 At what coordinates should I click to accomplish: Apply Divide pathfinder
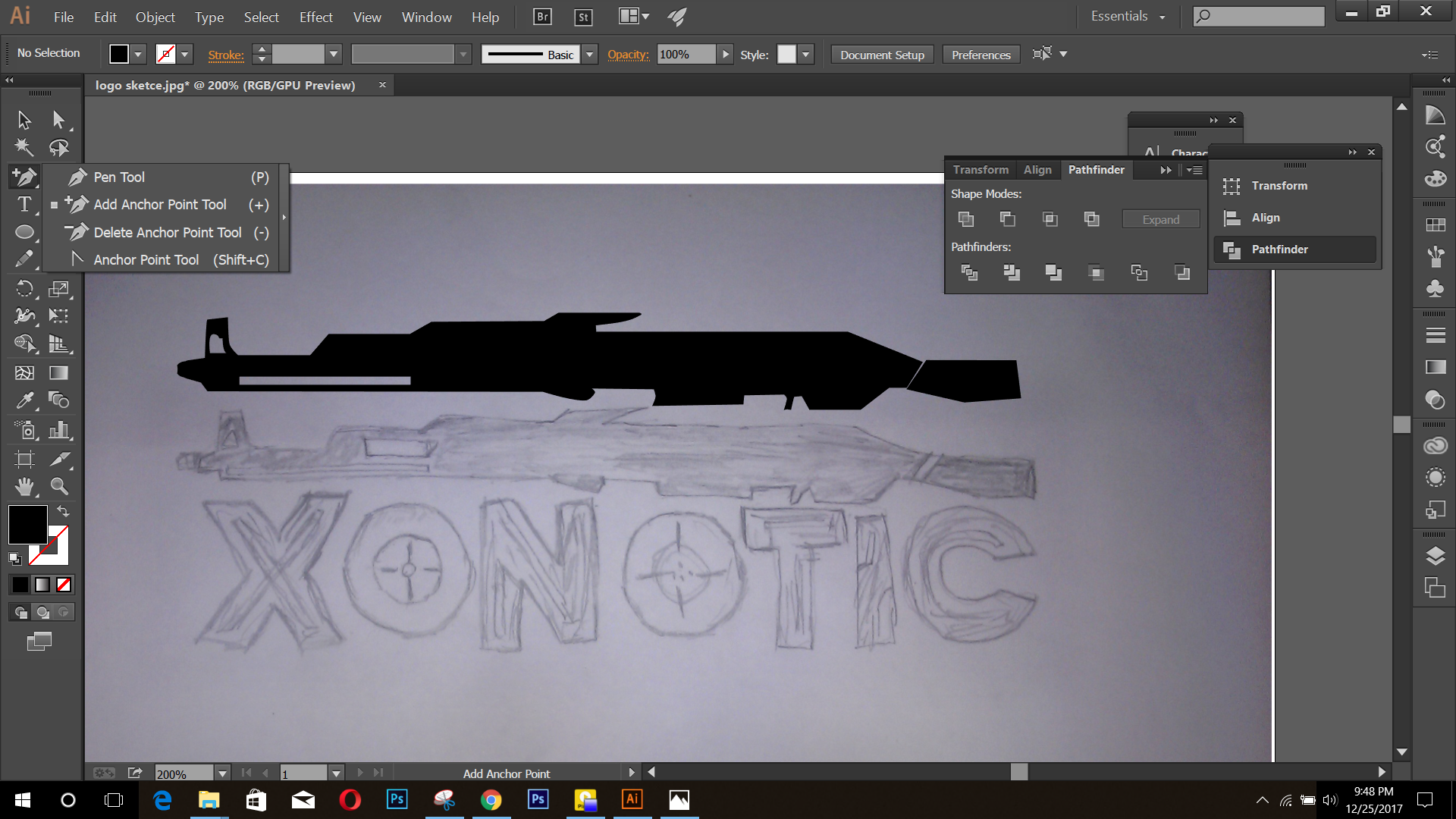(x=969, y=272)
